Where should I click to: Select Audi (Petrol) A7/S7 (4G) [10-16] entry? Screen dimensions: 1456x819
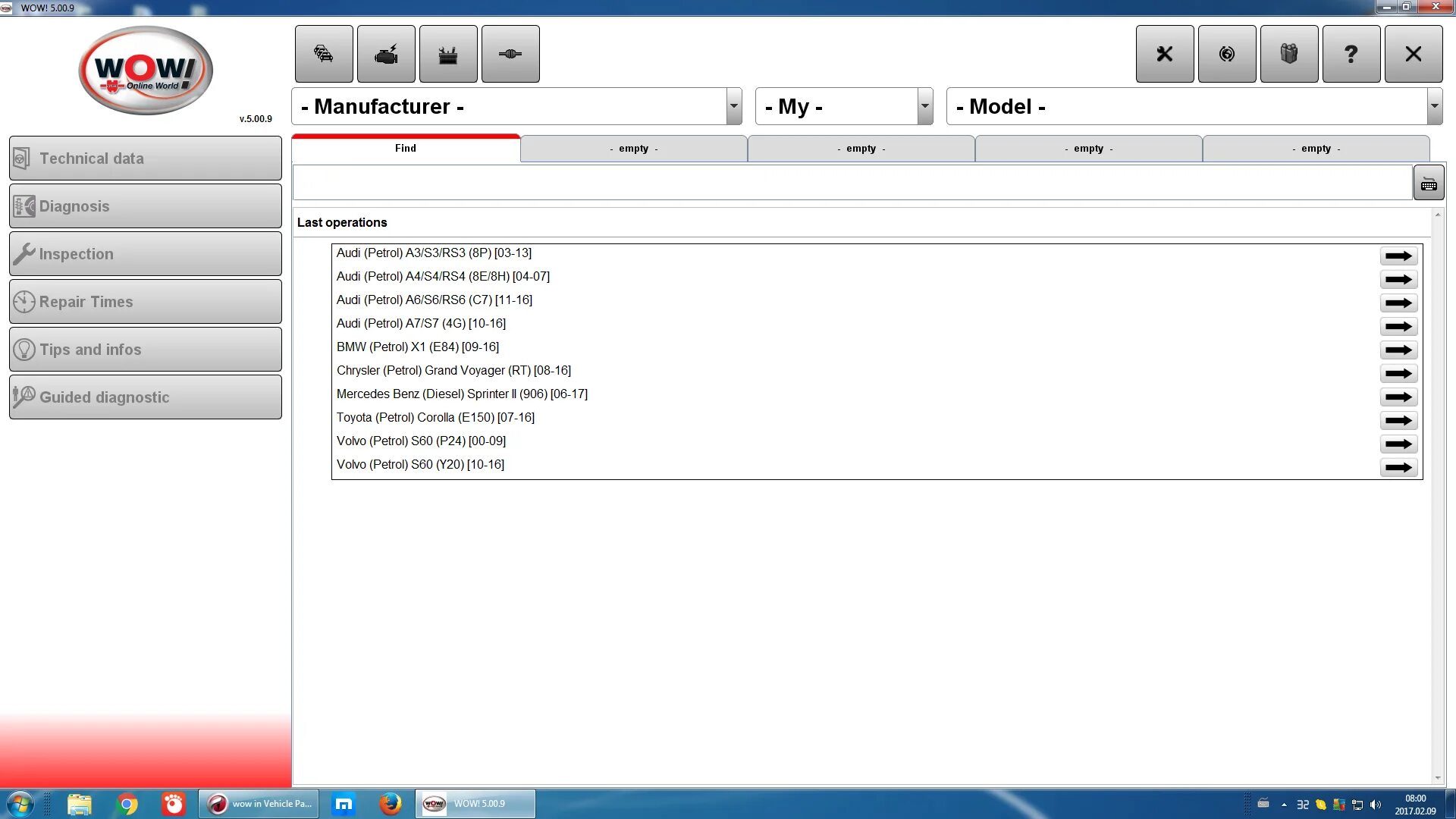[x=421, y=324]
